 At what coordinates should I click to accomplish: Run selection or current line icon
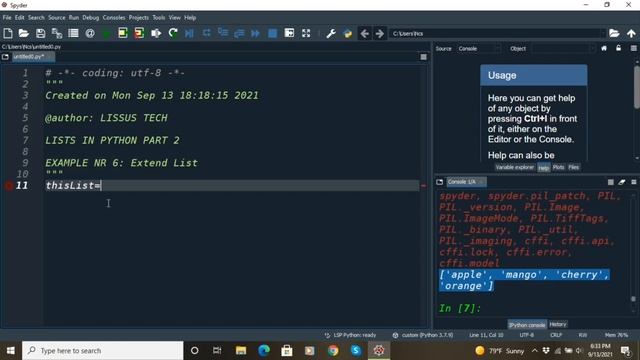pos(156,33)
